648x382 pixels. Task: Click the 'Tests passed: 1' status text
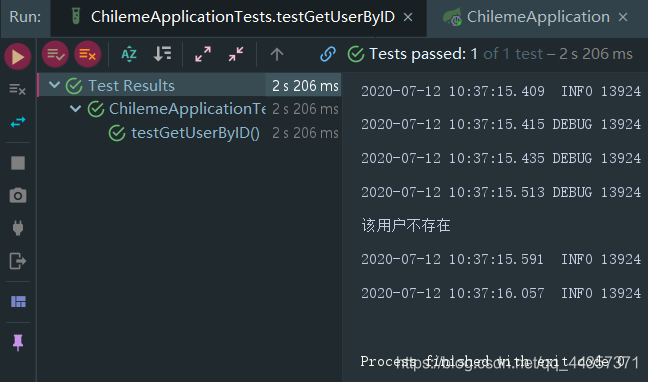(x=423, y=54)
